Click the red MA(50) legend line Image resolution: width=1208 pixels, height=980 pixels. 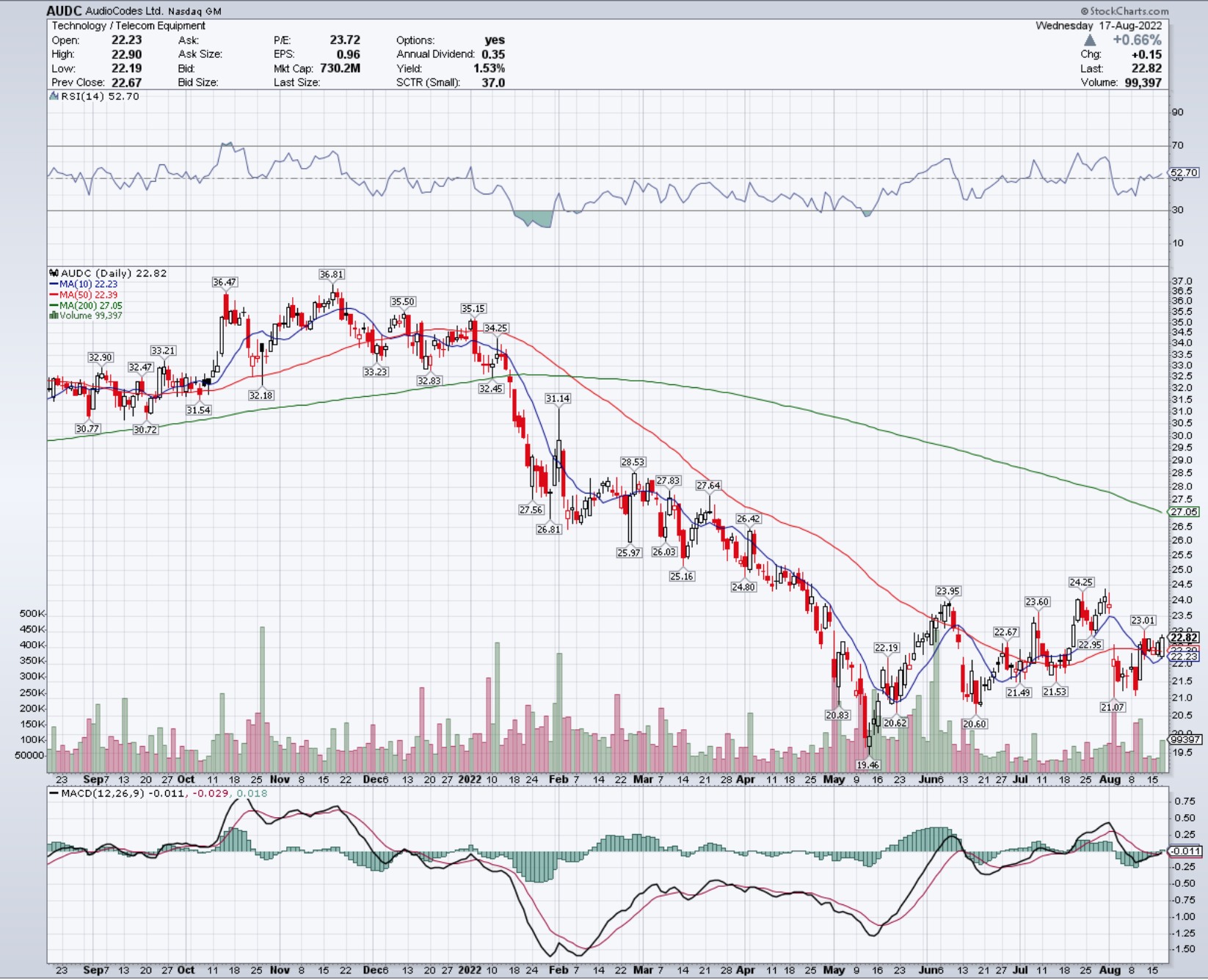click(x=54, y=295)
